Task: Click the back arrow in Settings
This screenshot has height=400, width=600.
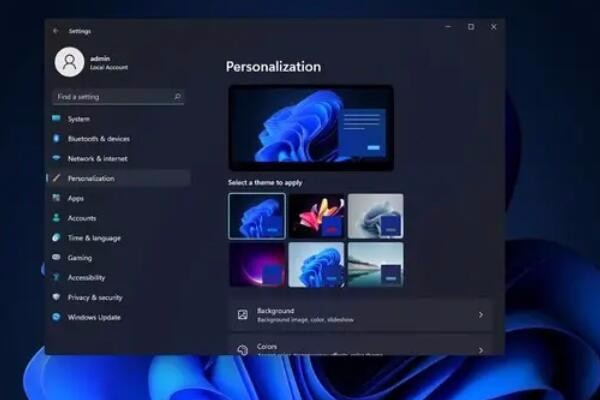Action: 56,31
